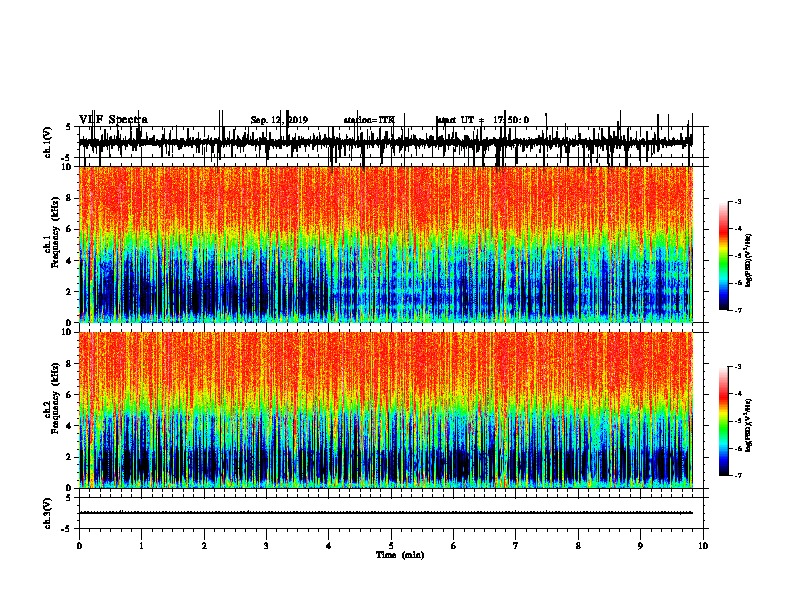Click time axis tick label "7"
Screen dimensions: 792x612
516,546
